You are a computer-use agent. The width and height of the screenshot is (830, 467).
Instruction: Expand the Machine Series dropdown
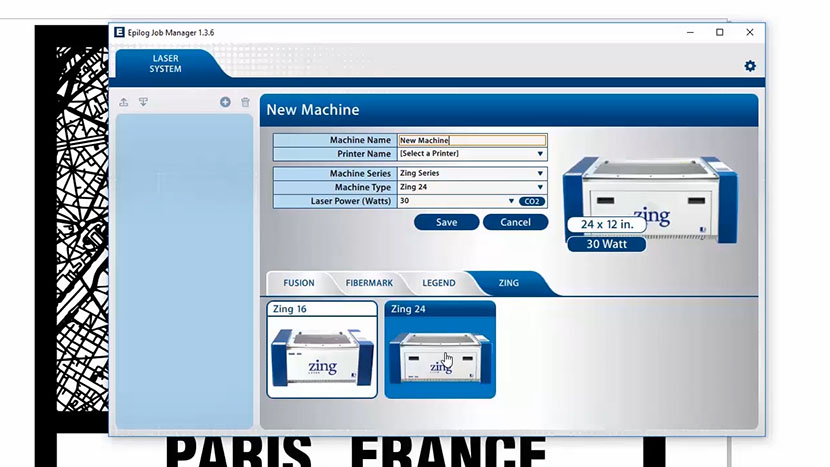[x=472, y=173]
